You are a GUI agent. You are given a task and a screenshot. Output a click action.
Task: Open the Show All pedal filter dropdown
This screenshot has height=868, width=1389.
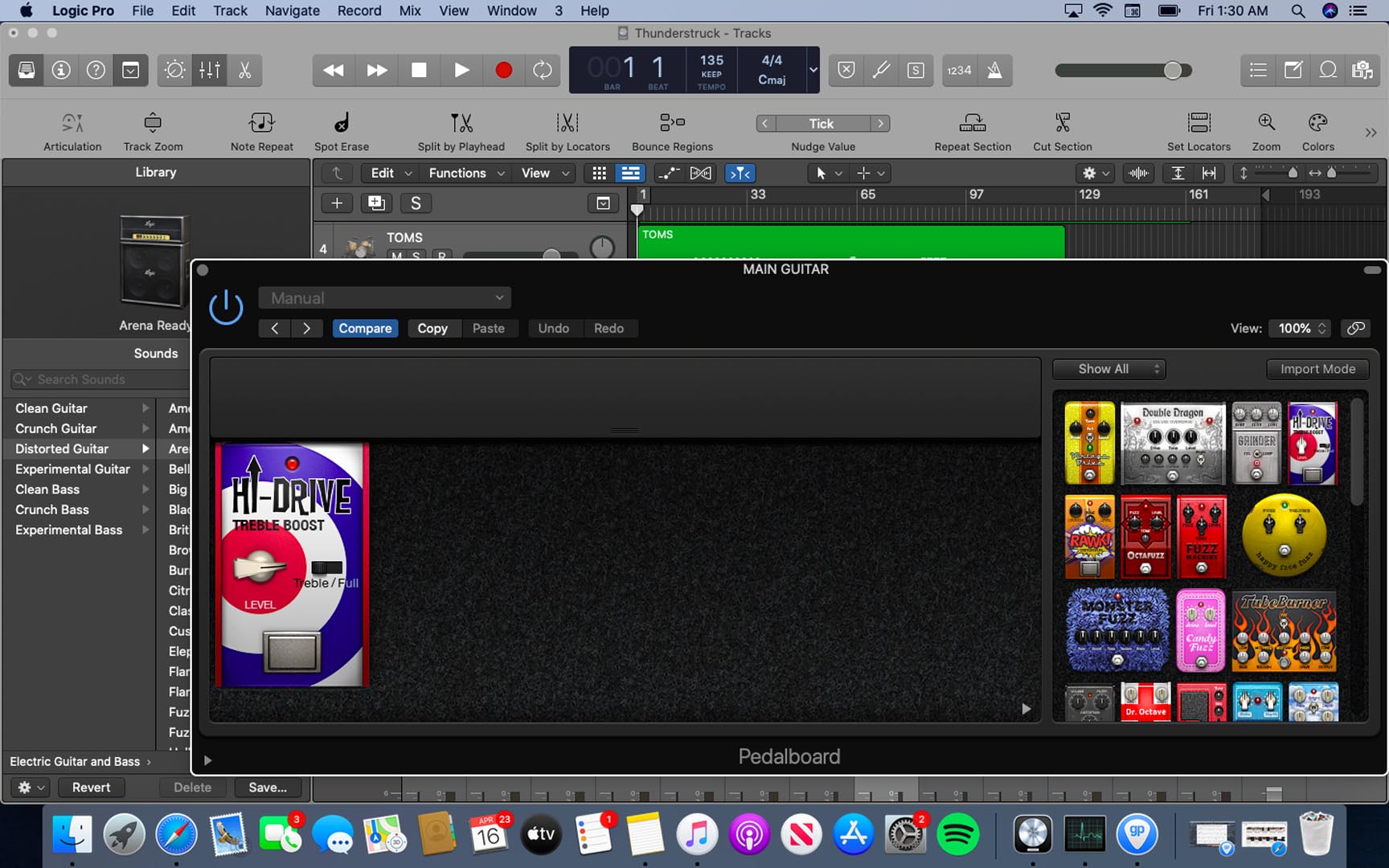point(1108,369)
